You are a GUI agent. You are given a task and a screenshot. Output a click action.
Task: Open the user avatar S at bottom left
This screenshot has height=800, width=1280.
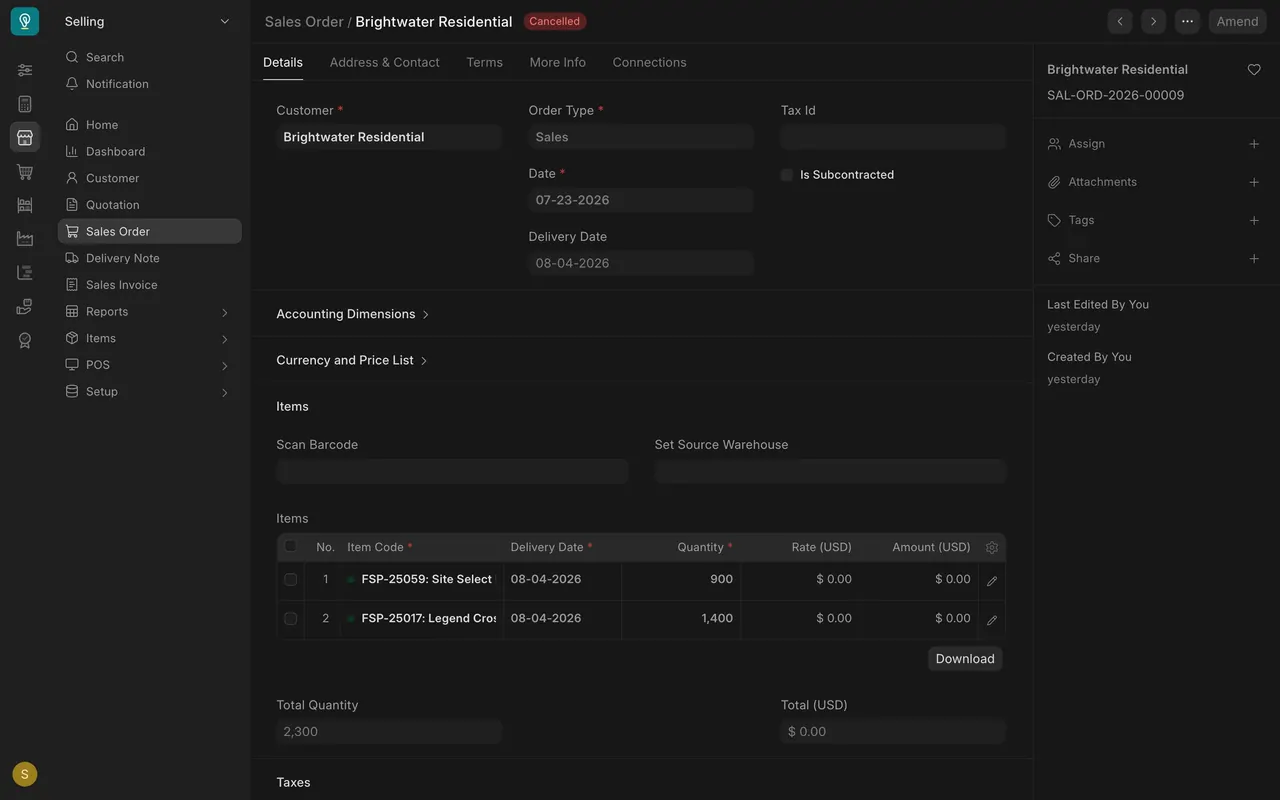(25, 774)
